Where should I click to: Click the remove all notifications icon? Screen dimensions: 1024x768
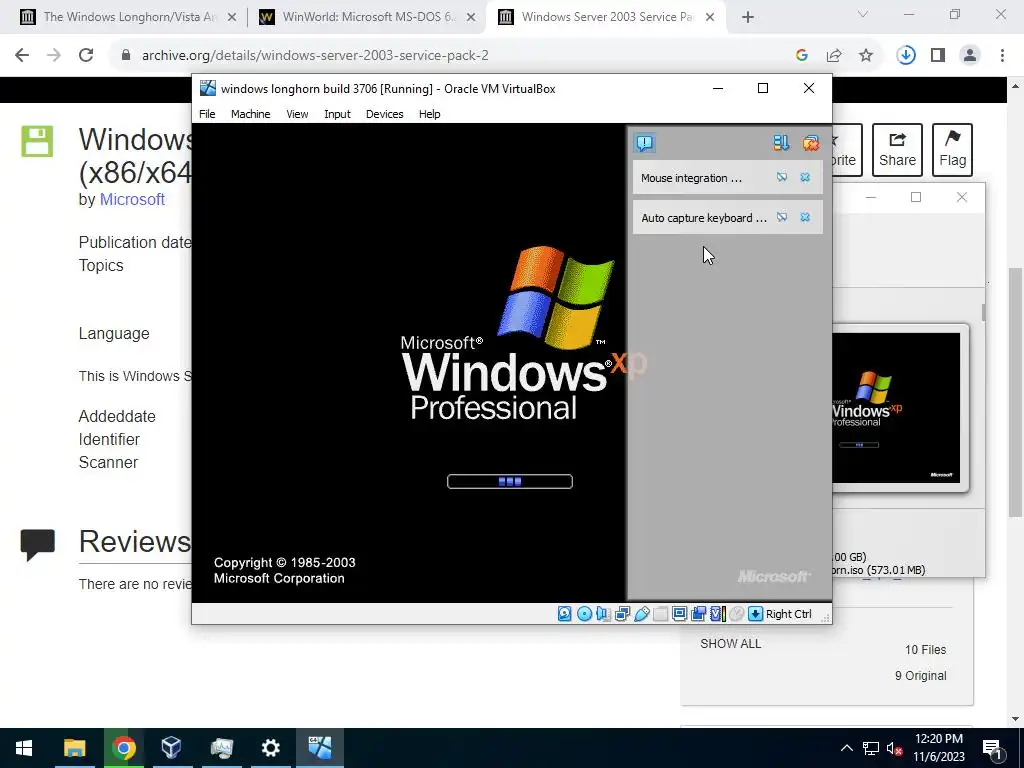(810, 143)
